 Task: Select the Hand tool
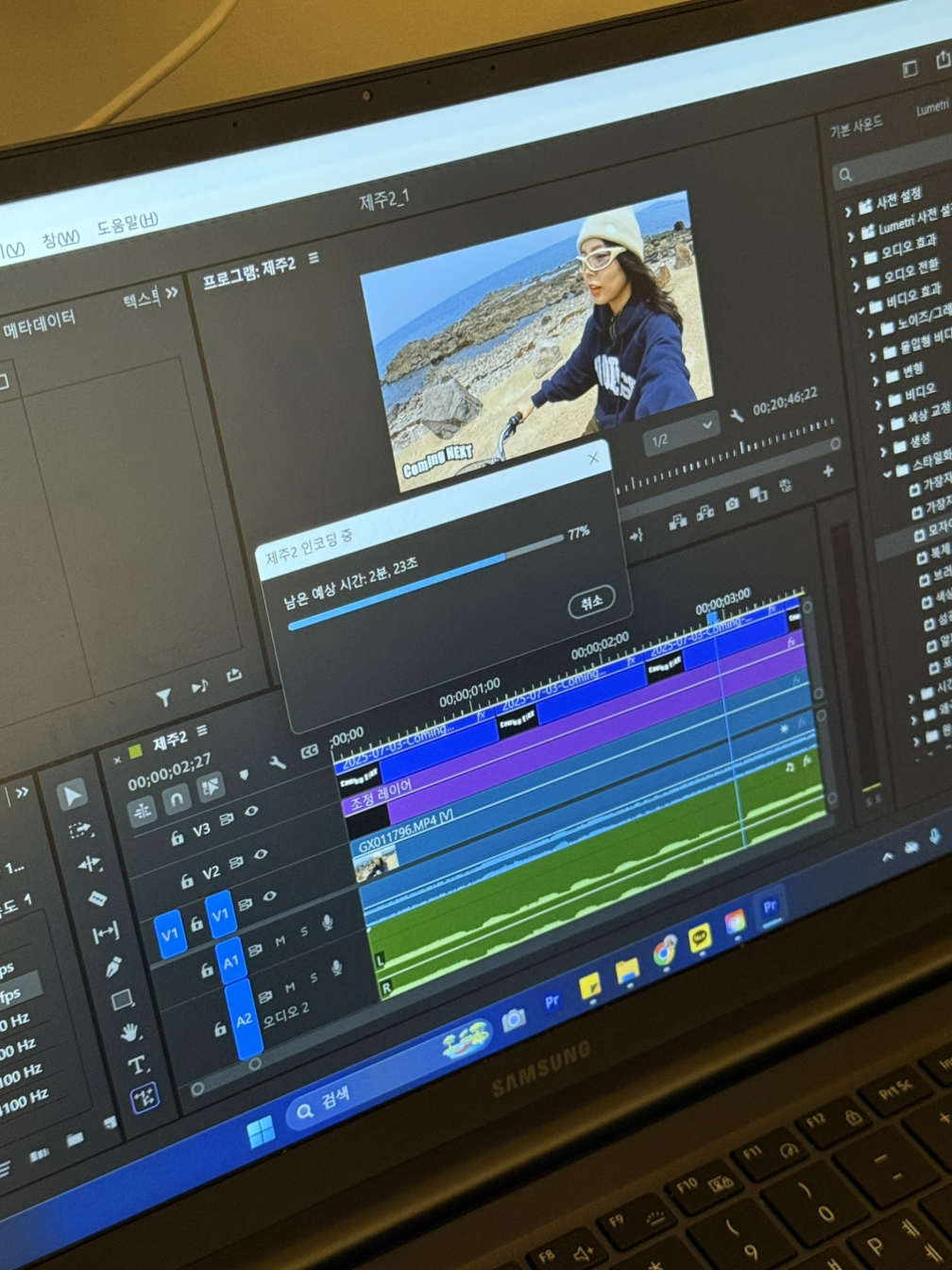130,1032
